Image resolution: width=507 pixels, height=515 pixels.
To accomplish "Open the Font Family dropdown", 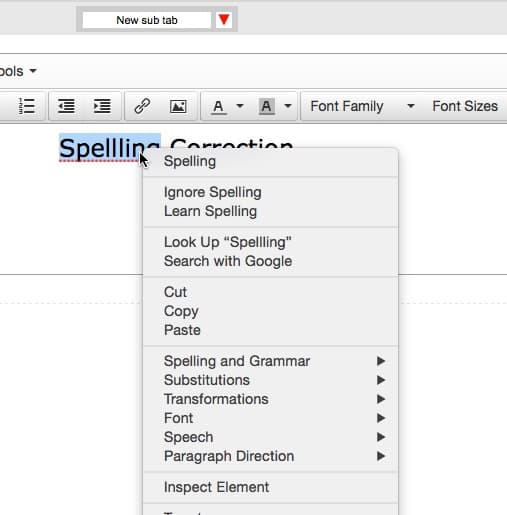I will [x=362, y=106].
